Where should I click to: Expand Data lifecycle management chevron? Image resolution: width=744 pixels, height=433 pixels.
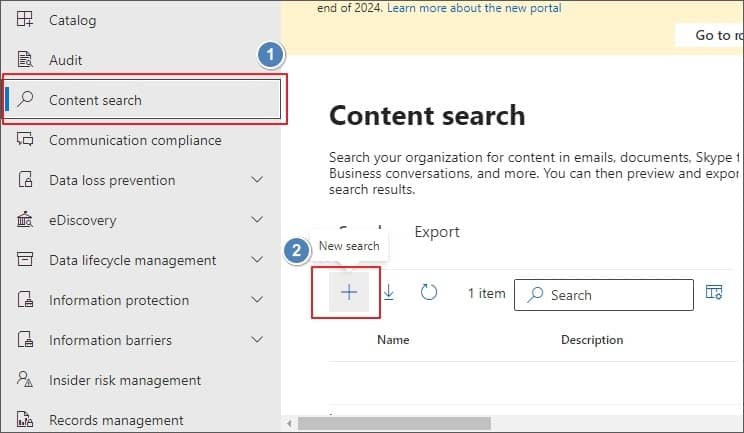pos(257,259)
